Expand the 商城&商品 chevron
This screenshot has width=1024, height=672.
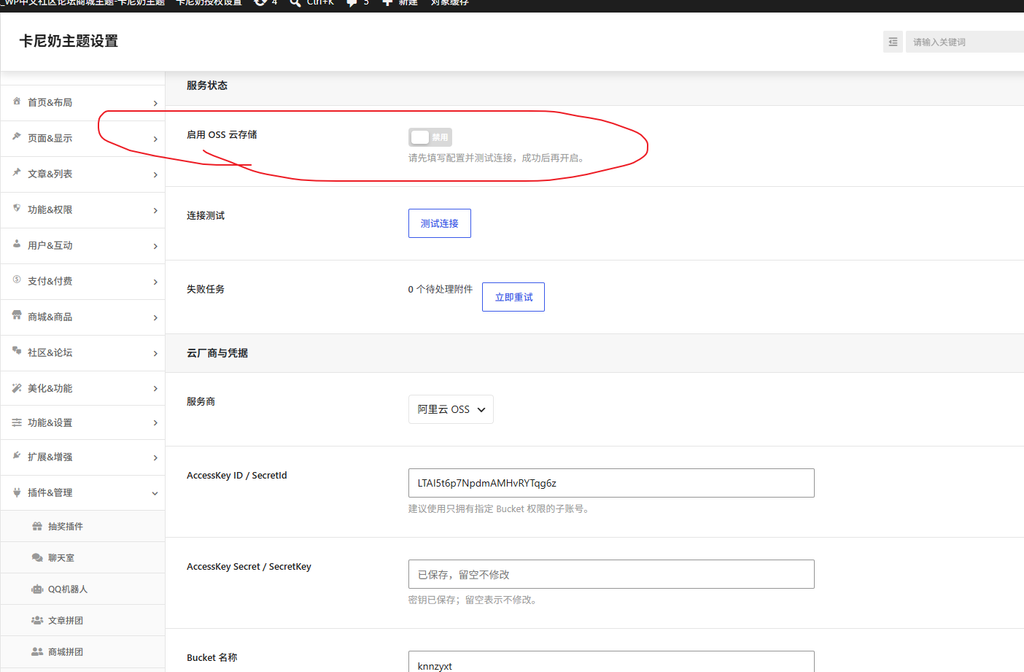point(155,317)
